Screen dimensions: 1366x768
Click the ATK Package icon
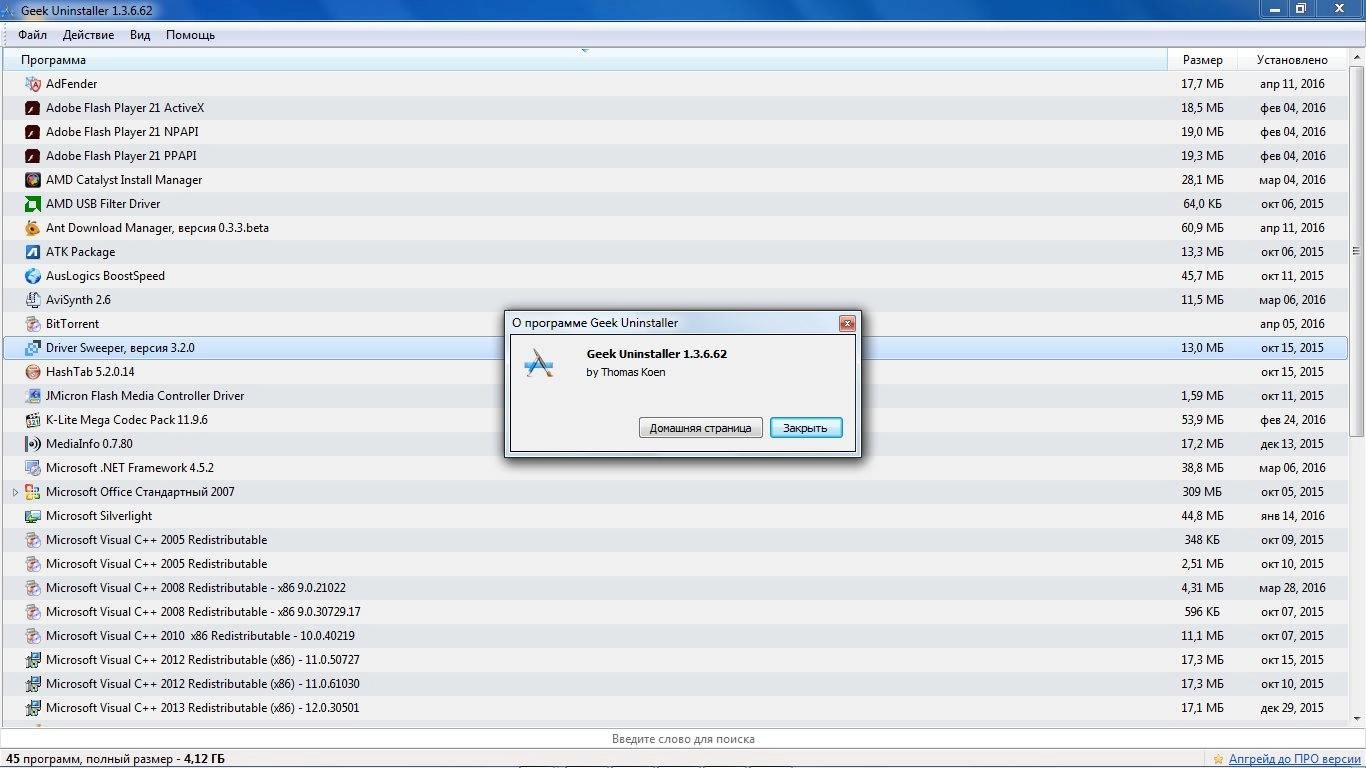point(33,252)
